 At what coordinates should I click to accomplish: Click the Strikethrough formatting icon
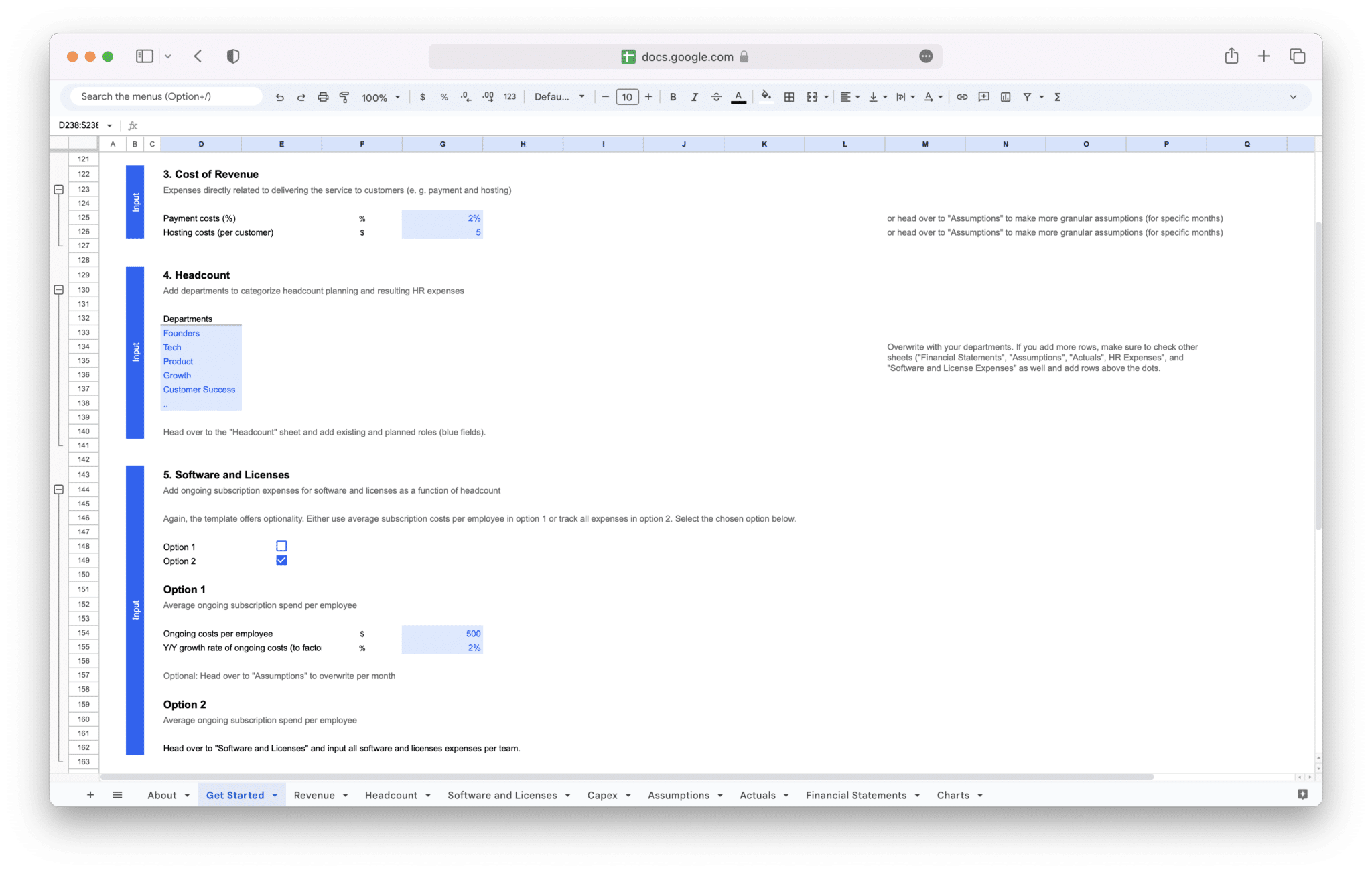[x=716, y=96]
